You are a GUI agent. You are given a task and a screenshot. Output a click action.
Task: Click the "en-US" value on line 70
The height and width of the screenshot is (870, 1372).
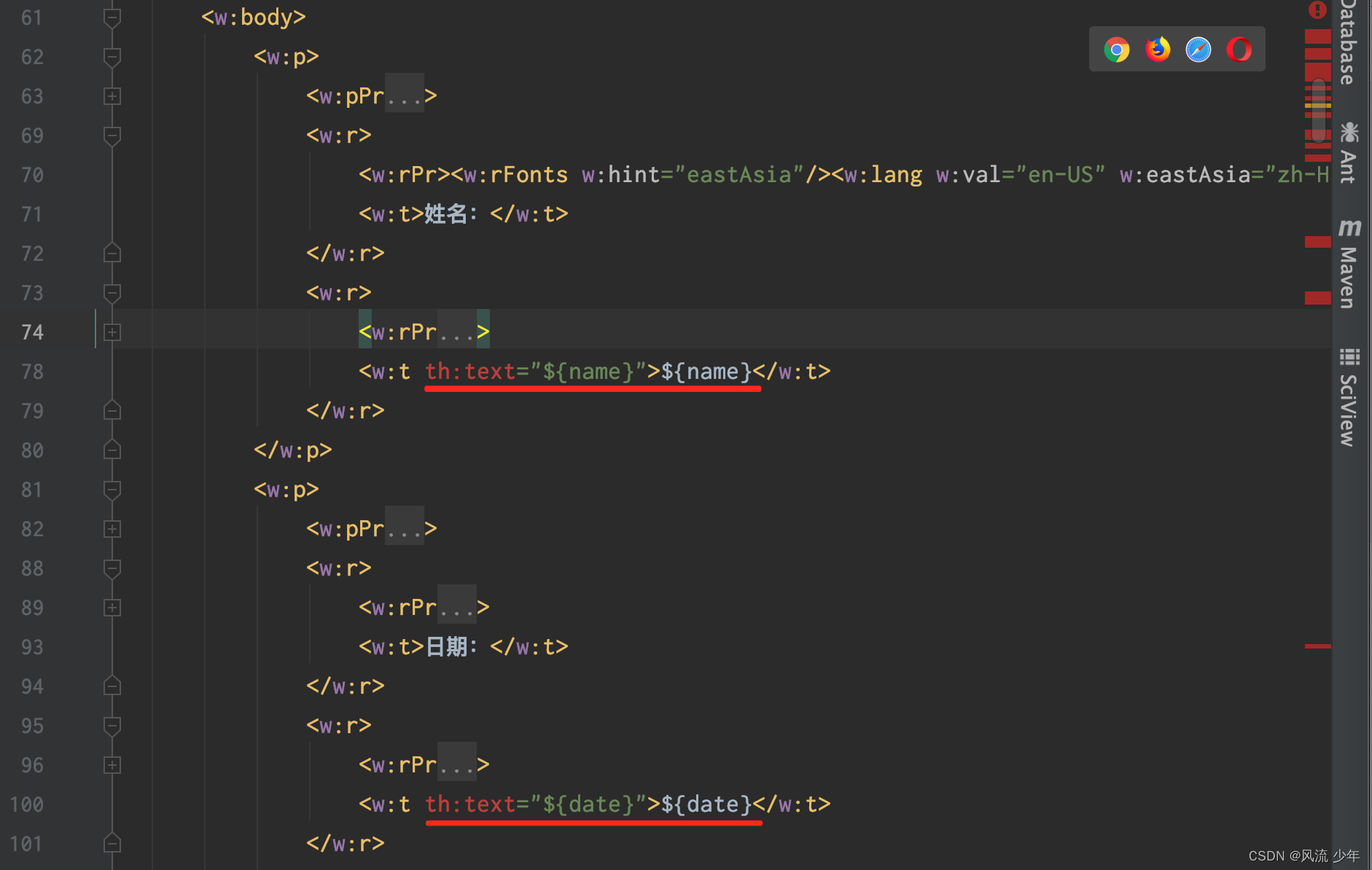click(x=1061, y=175)
